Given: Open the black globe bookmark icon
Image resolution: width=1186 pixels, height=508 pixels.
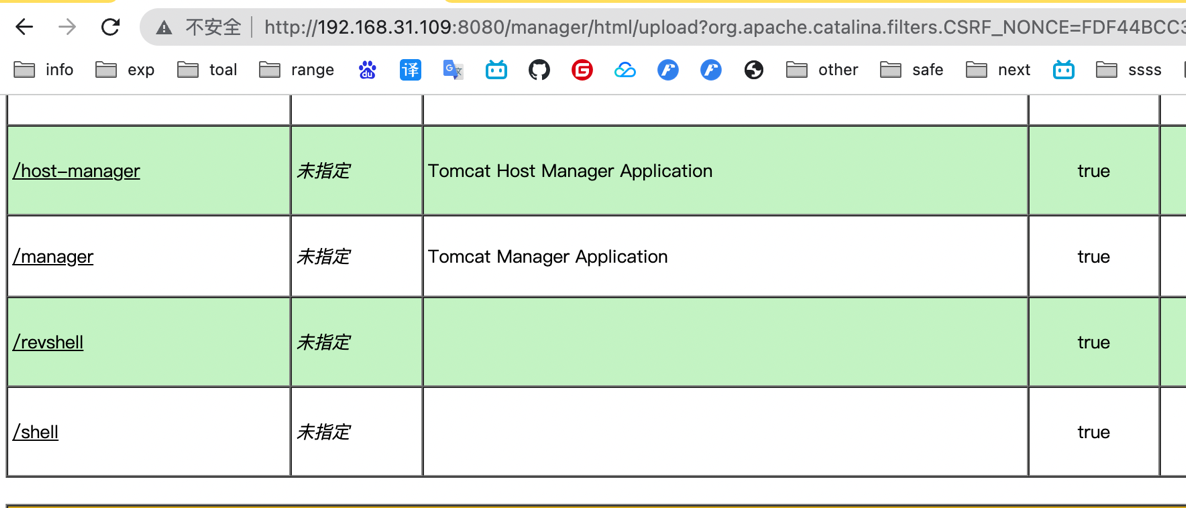Looking at the screenshot, I should pos(754,70).
